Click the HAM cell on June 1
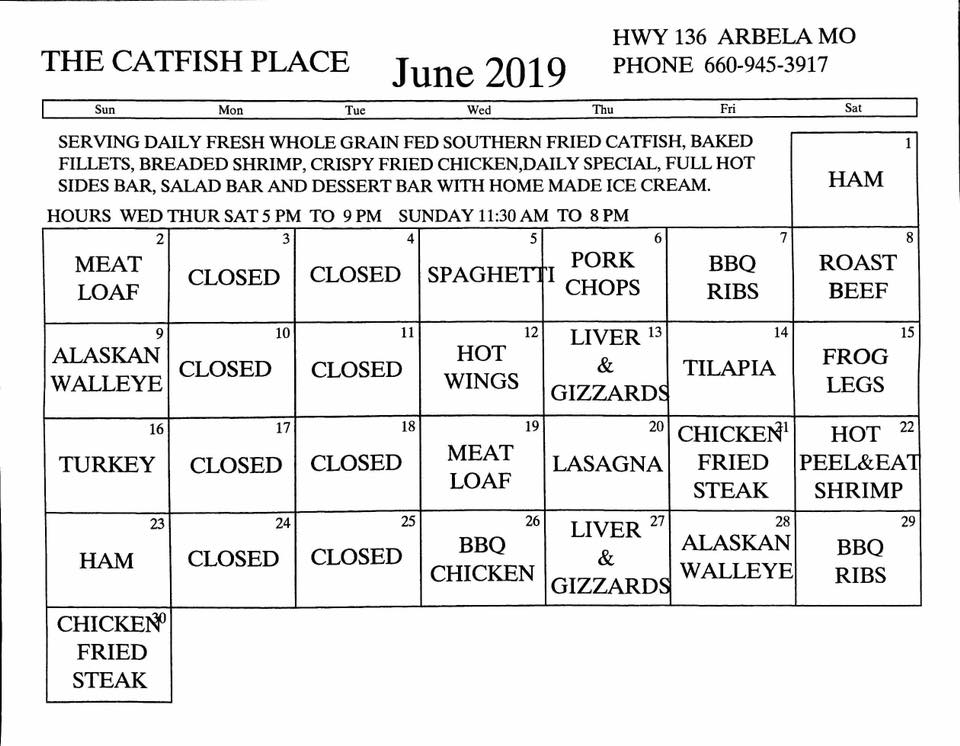Screen dimensions: 960x746 coord(855,180)
